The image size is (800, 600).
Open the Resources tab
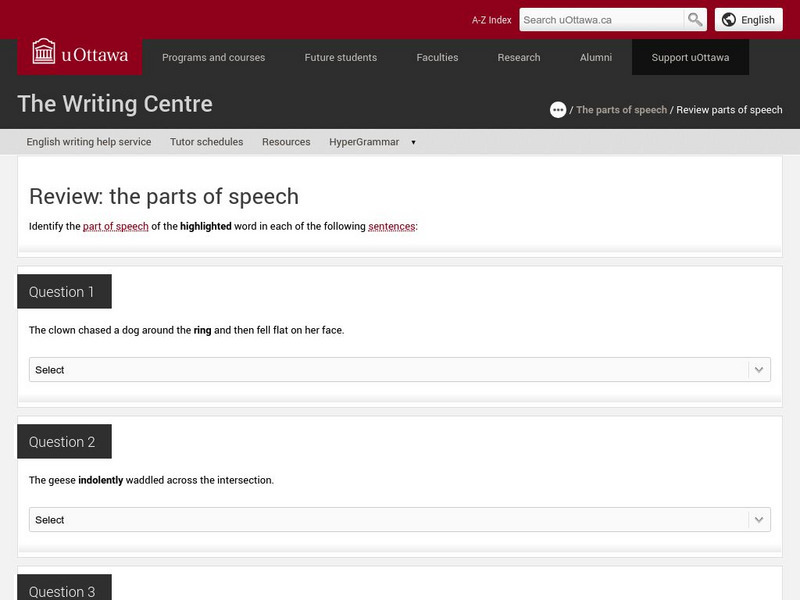[x=286, y=142]
